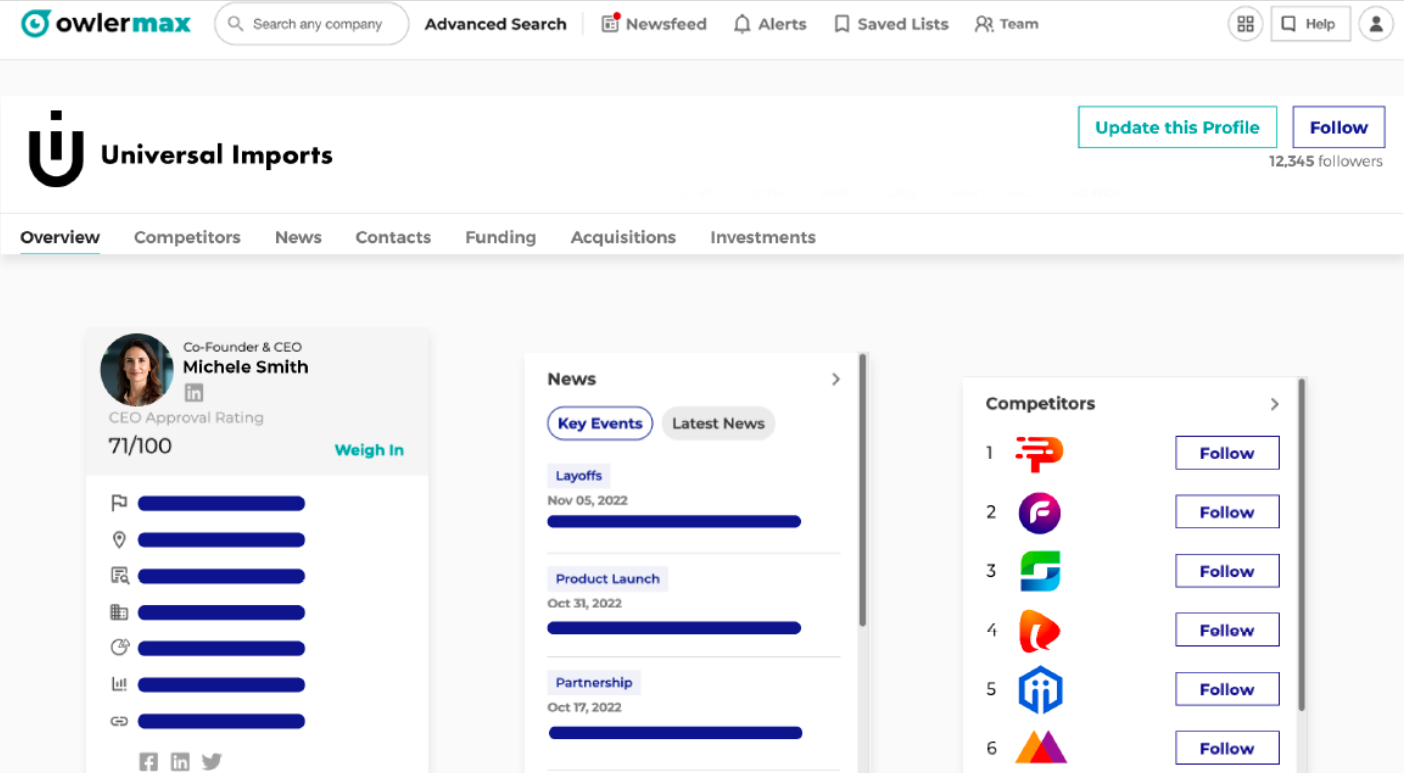Viewport: 1404px width, 773px height.
Task: Click the Oct 17, 2022 news headline bar
Action: [x=676, y=733]
